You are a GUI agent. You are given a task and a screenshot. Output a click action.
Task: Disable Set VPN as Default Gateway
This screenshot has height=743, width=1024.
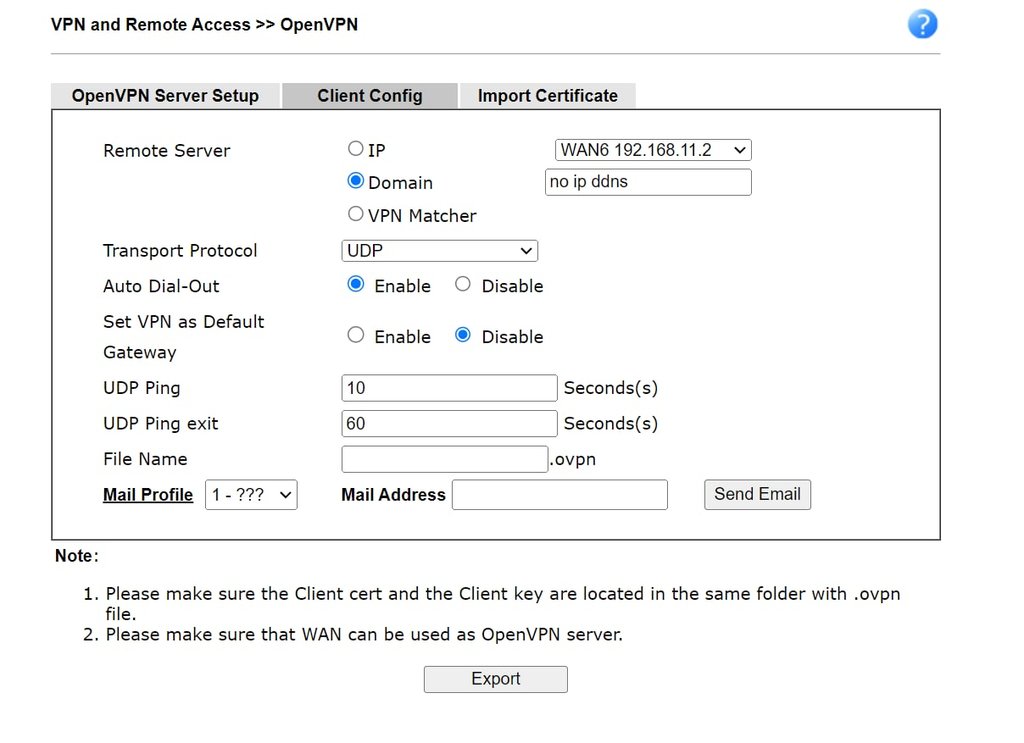coord(462,335)
